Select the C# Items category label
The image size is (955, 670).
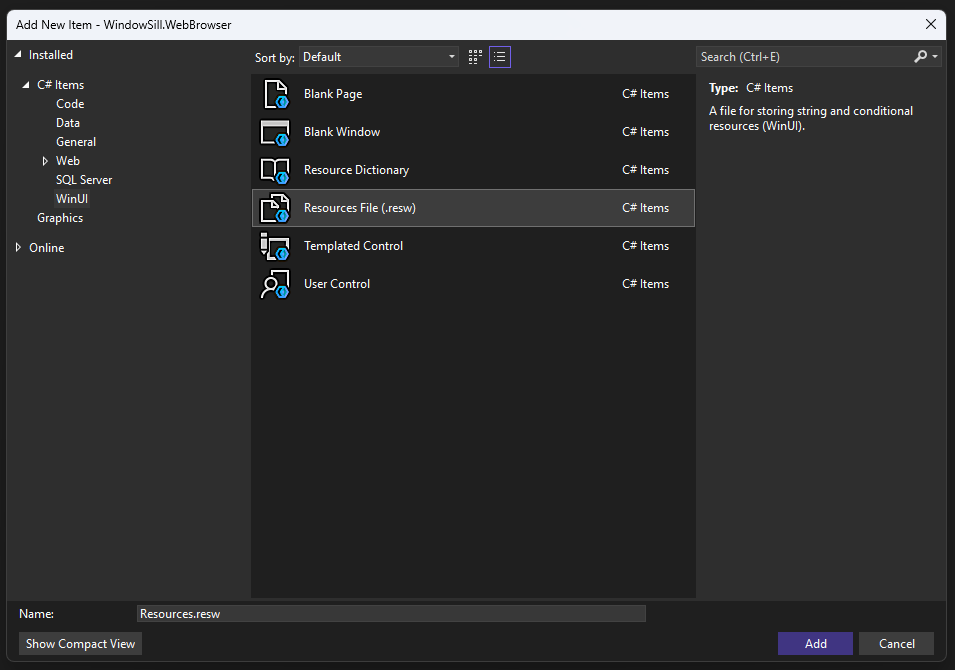pyautogui.click(x=60, y=85)
